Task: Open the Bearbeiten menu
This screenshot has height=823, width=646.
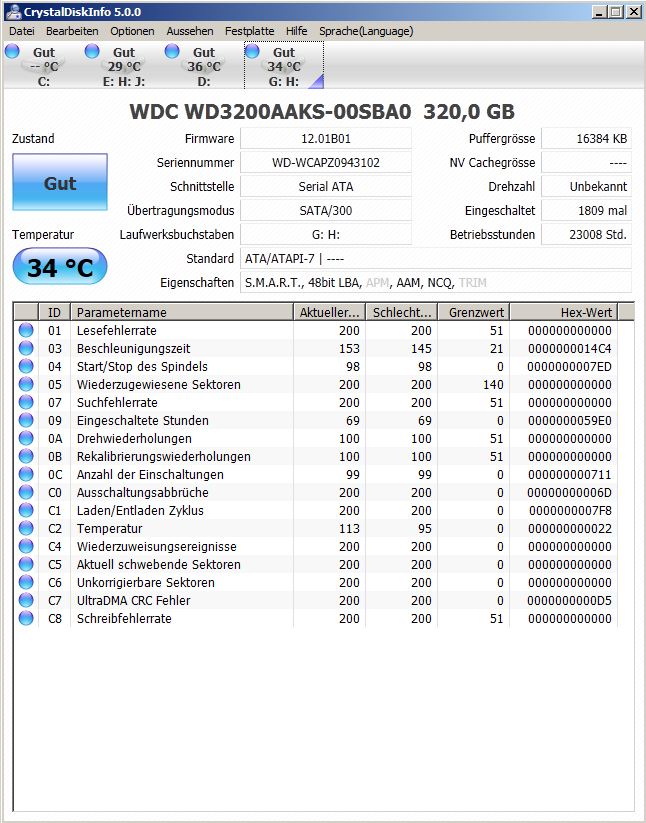Action: 72,31
